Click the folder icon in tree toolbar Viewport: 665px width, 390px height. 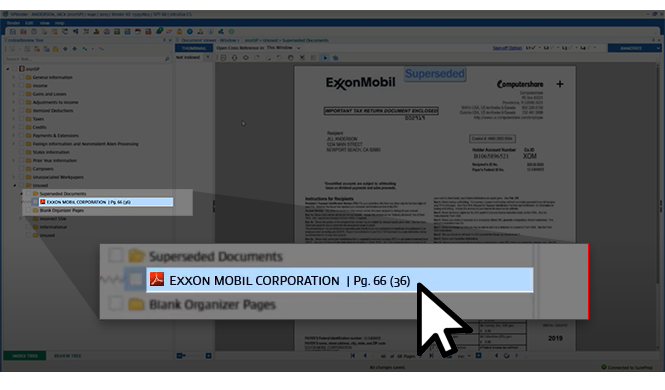[x=56, y=49]
